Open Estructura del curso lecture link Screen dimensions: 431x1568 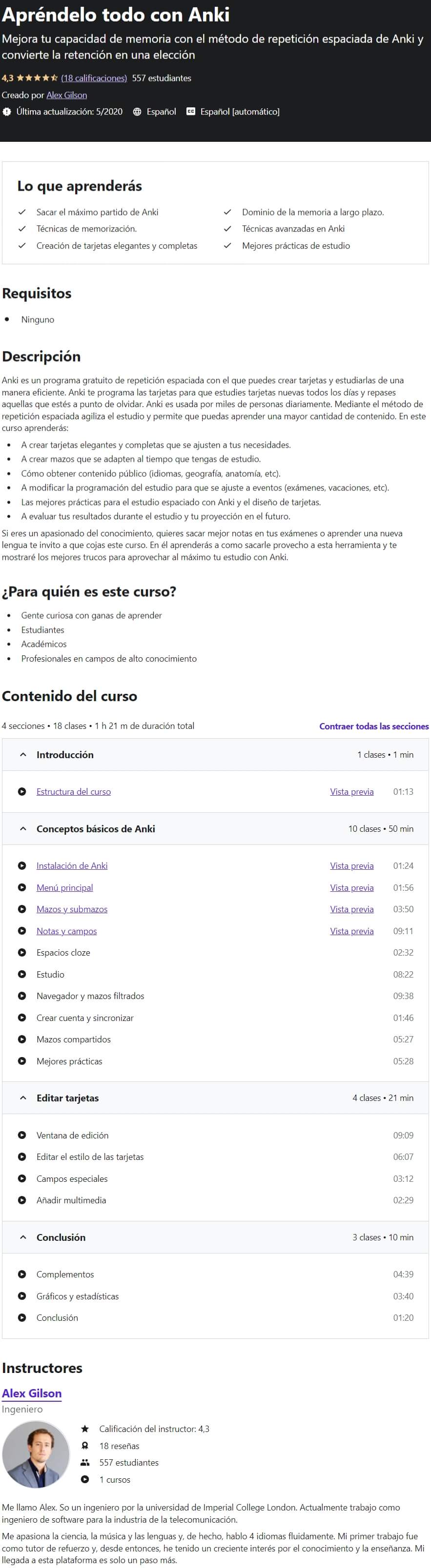click(74, 791)
